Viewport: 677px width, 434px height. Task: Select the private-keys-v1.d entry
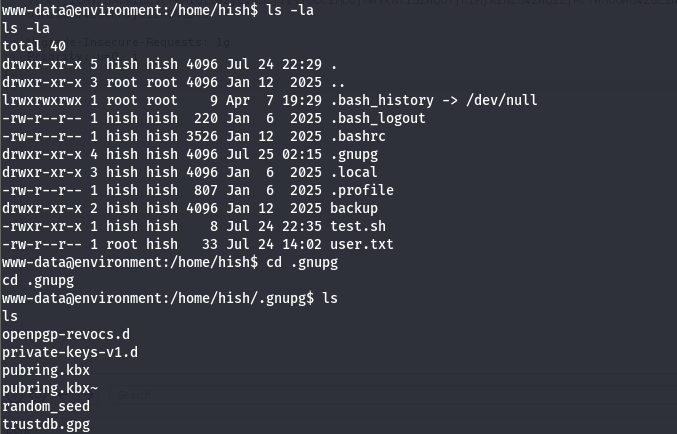tap(70, 352)
